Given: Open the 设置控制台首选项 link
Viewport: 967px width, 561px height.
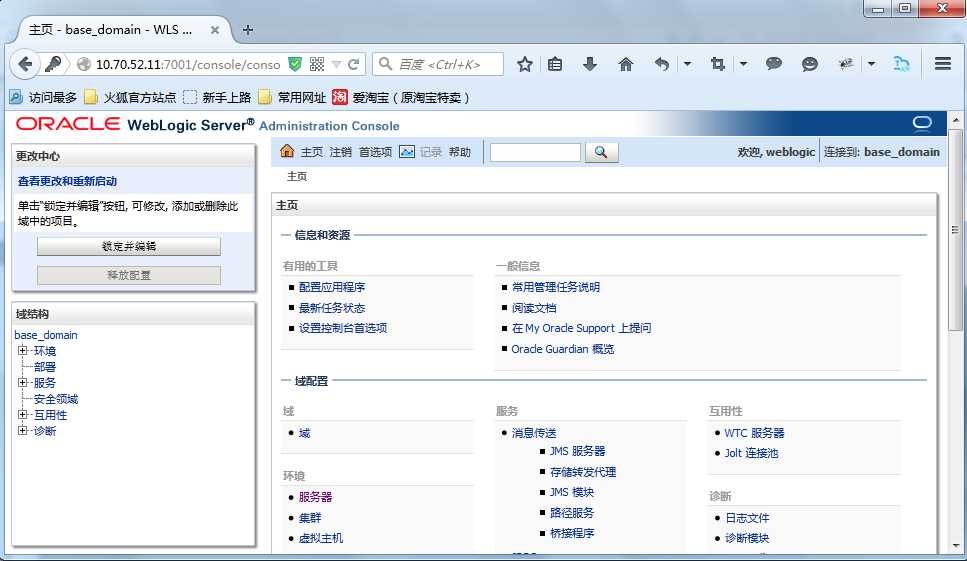Looking at the screenshot, I should click(x=343, y=328).
